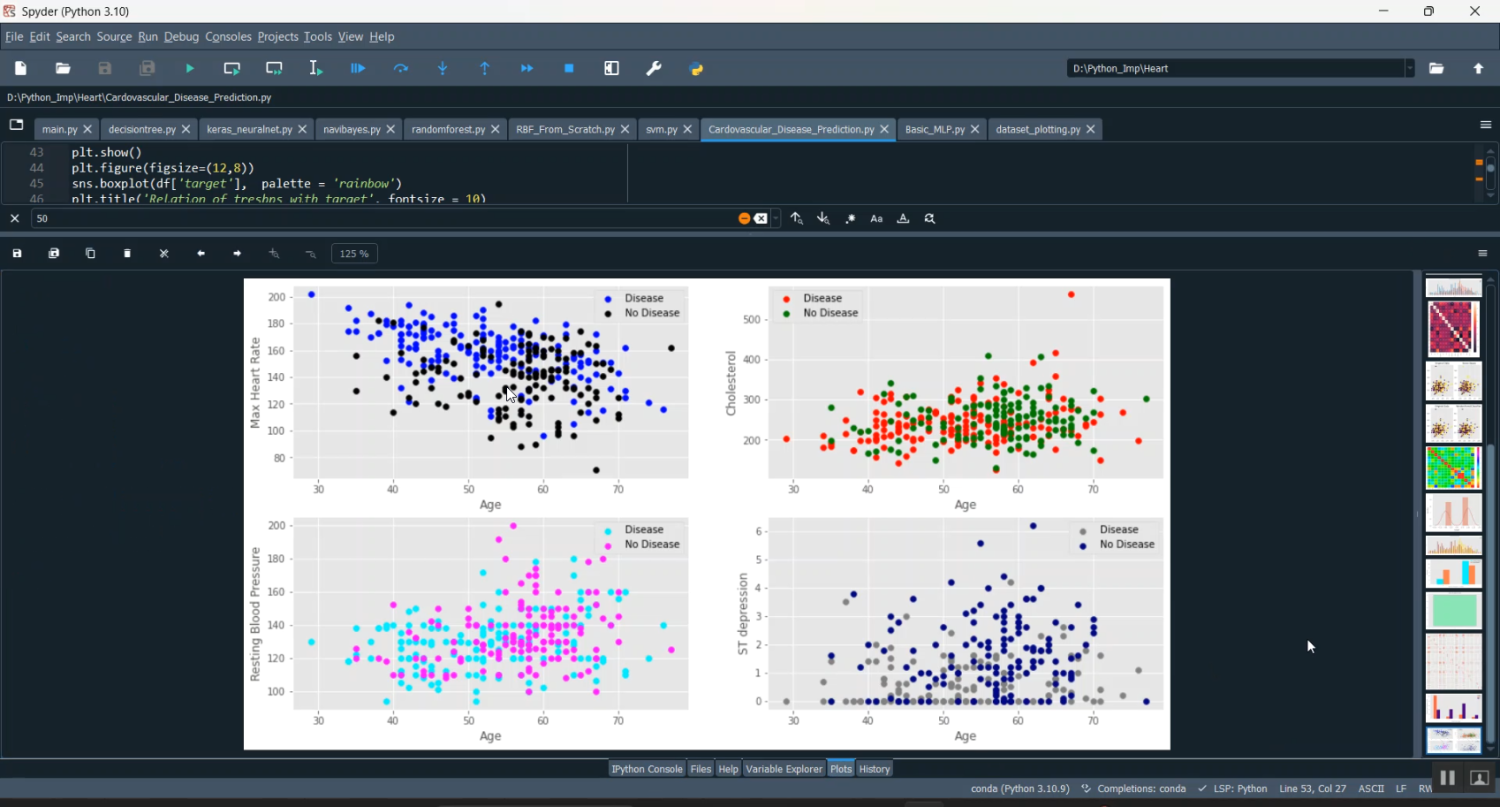Switch to the Variable Explorer pane
Screen dimensions: 1500x807
point(783,769)
